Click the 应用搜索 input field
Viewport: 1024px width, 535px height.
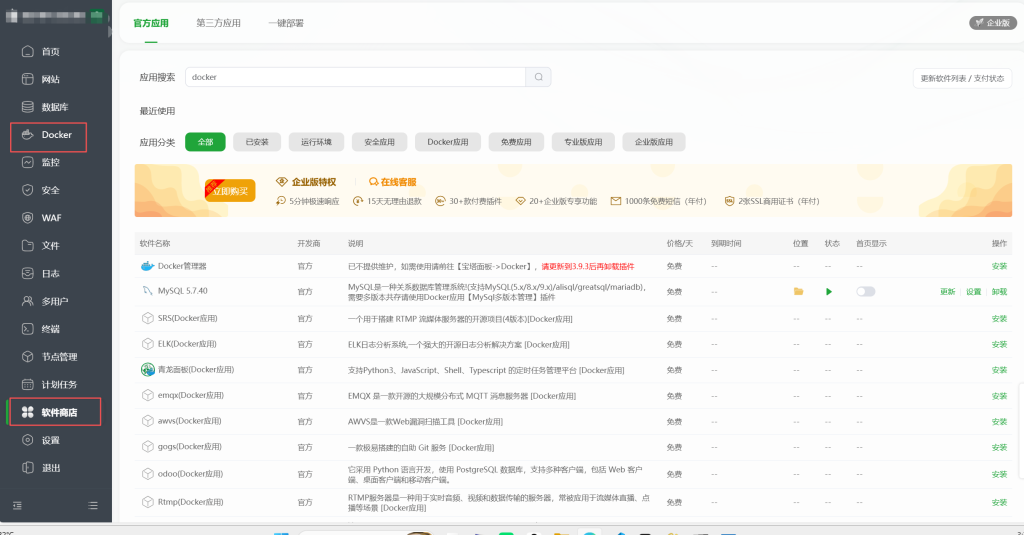(x=355, y=77)
